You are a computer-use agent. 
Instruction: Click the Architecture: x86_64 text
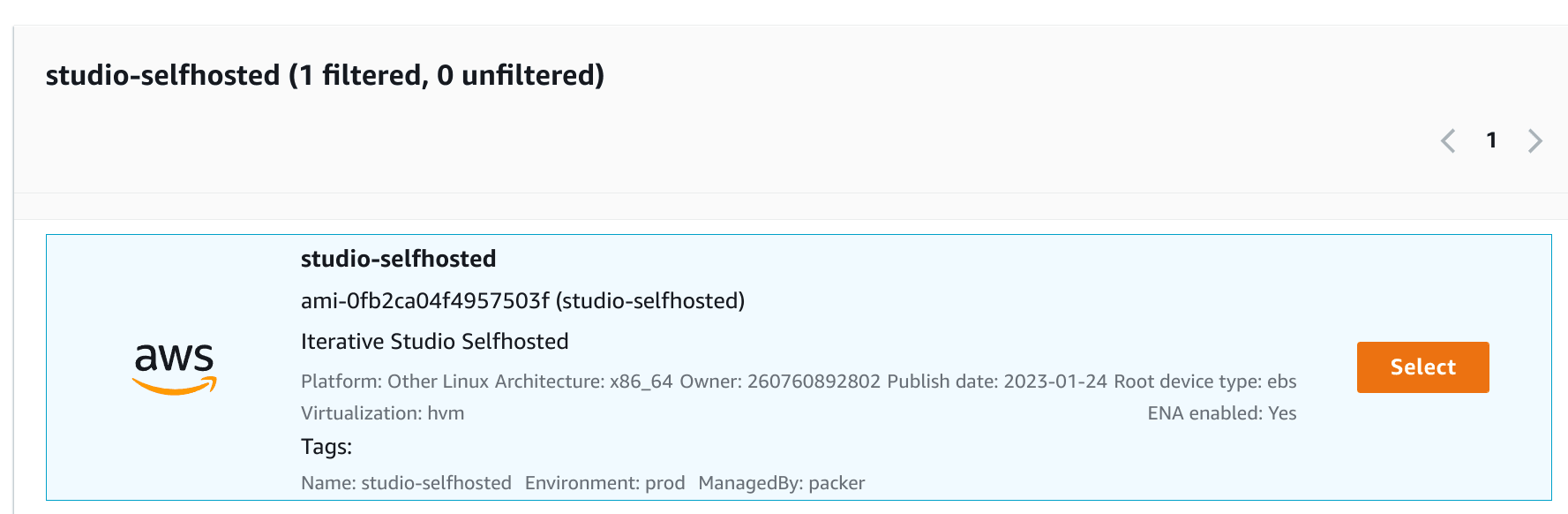[583, 382]
